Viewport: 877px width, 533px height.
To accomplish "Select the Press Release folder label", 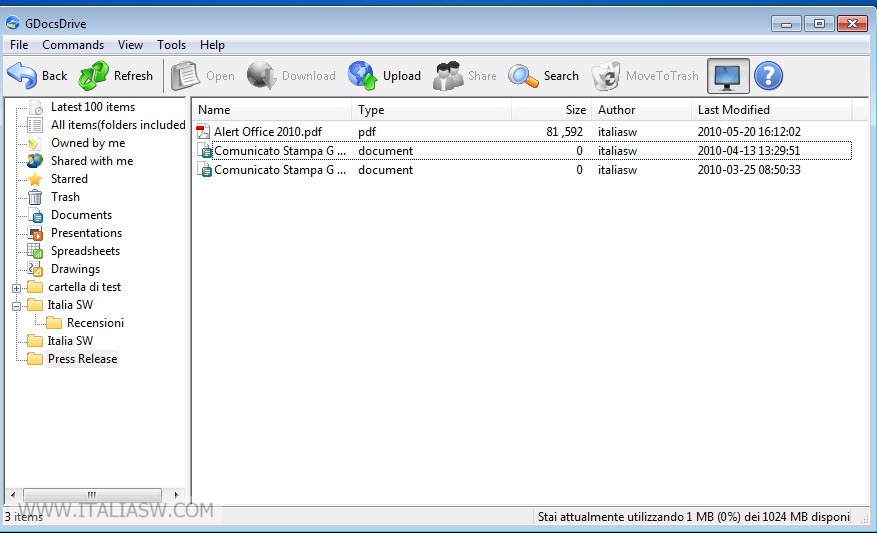I will [x=82, y=359].
